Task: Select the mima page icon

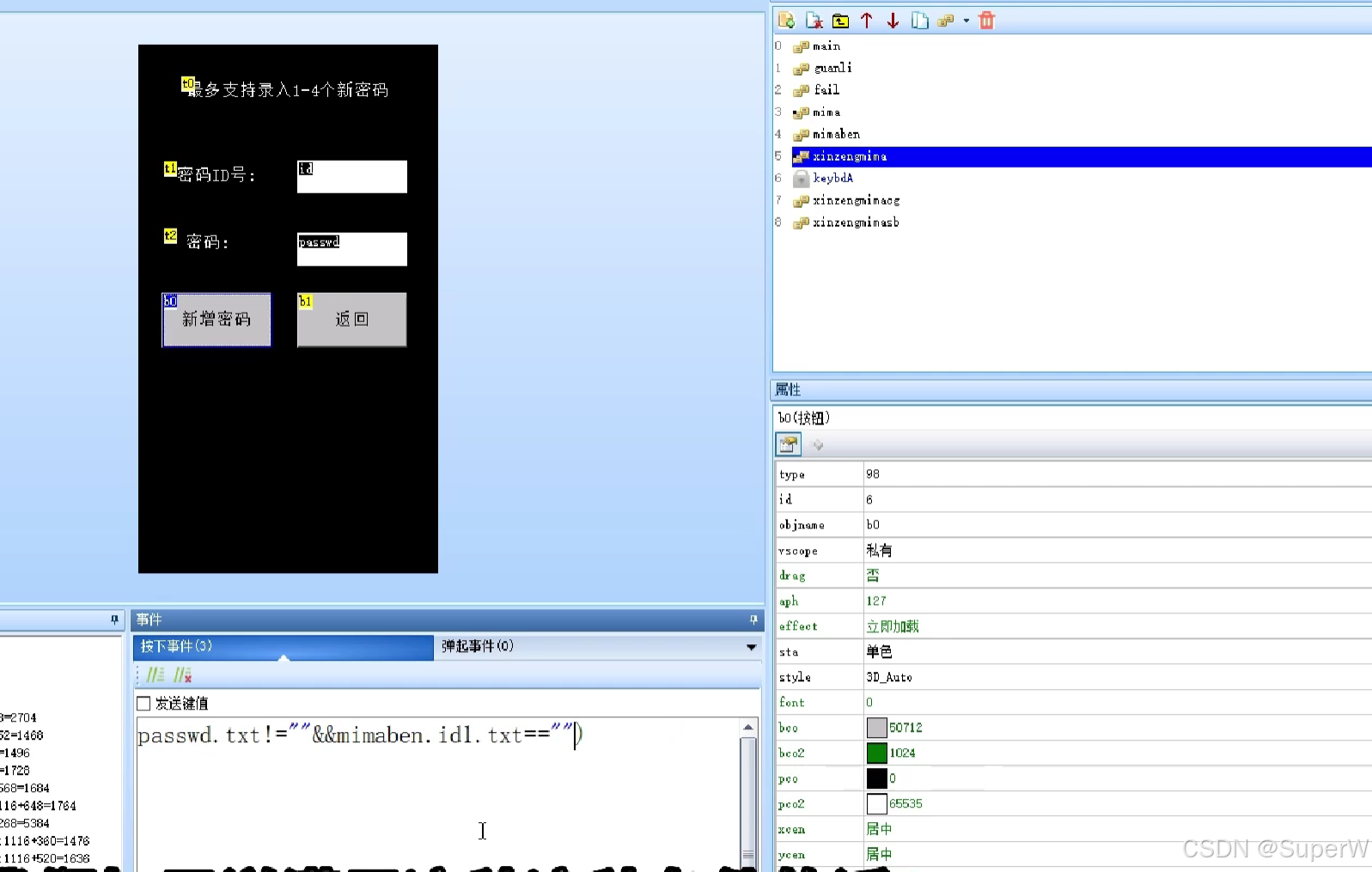Action: click(x=801, y=113)
